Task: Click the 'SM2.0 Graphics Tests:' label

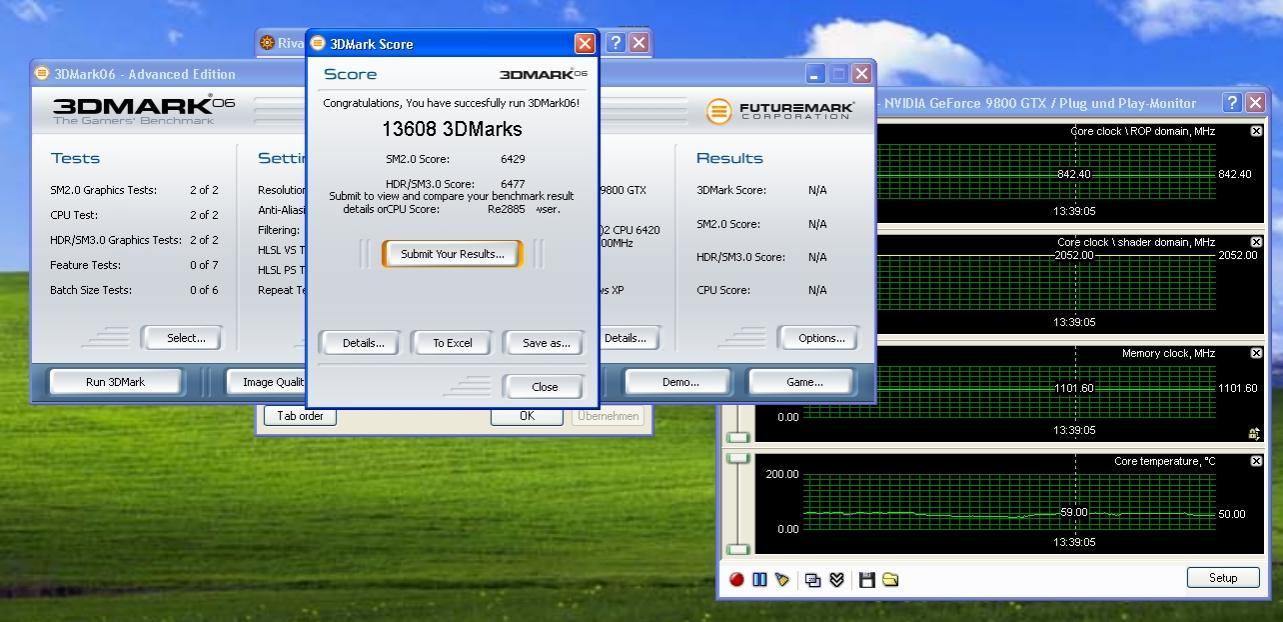Action: click(x=103, y=190)
